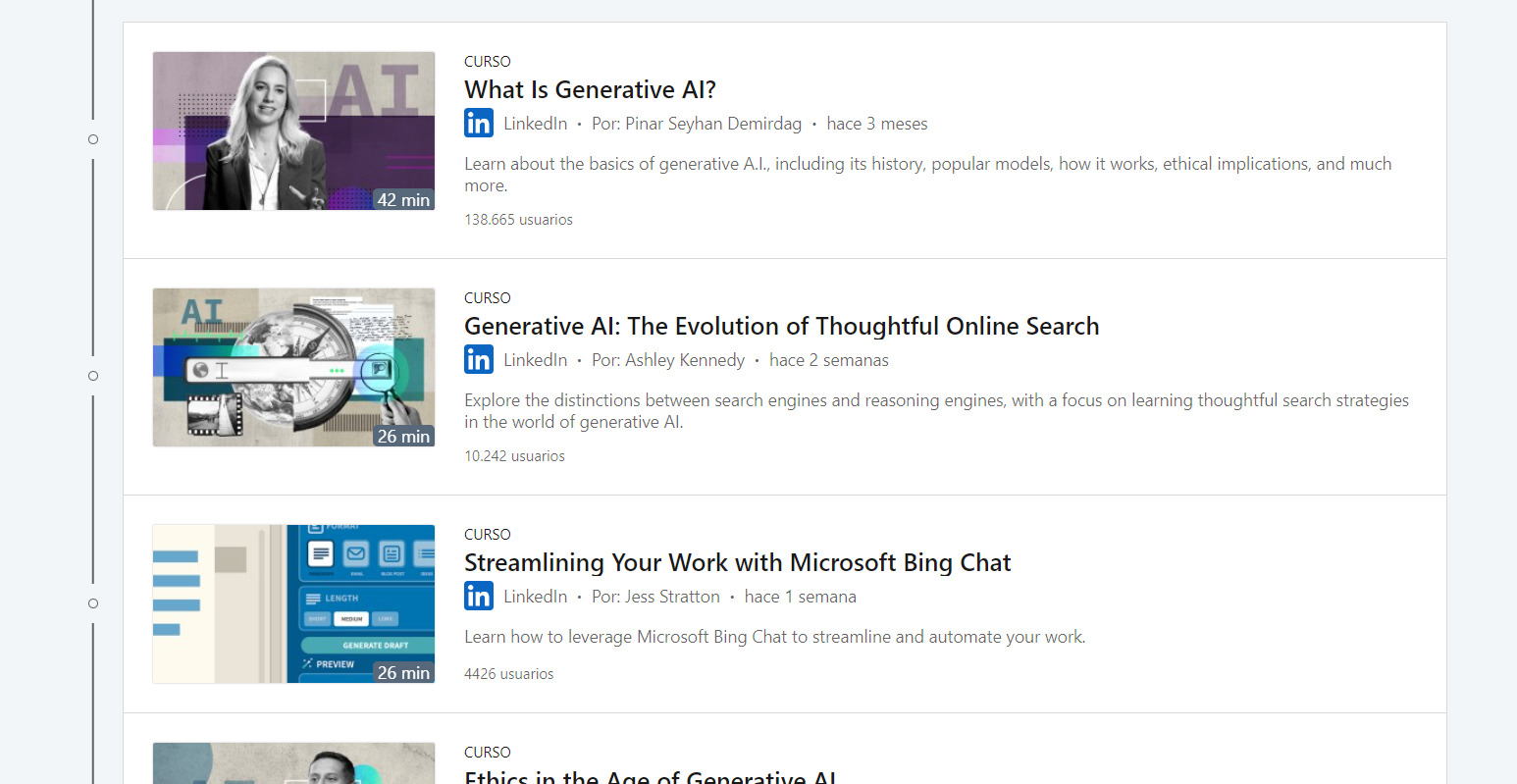
Task: Select the LinkedIn icon on the Bing Chat course
Action: pos(479,596)
